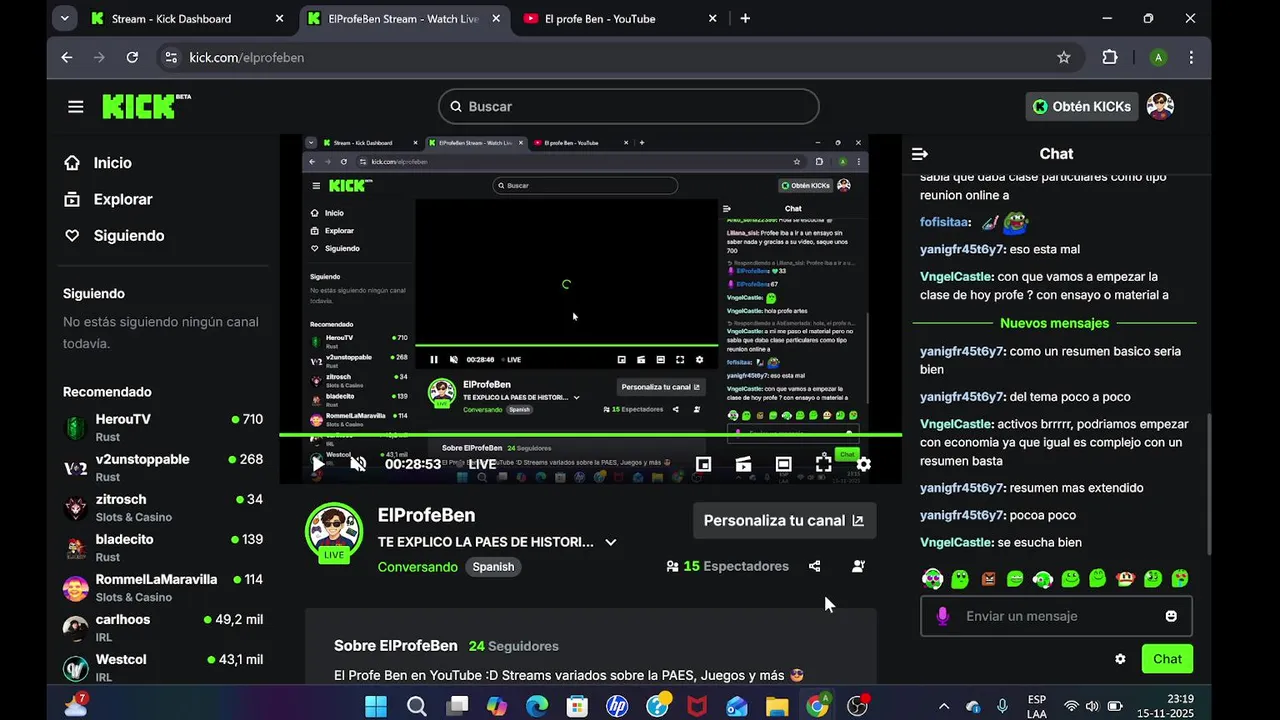
Task: Play the stream video
Action: pyautogui.click(x=318, y=464)
